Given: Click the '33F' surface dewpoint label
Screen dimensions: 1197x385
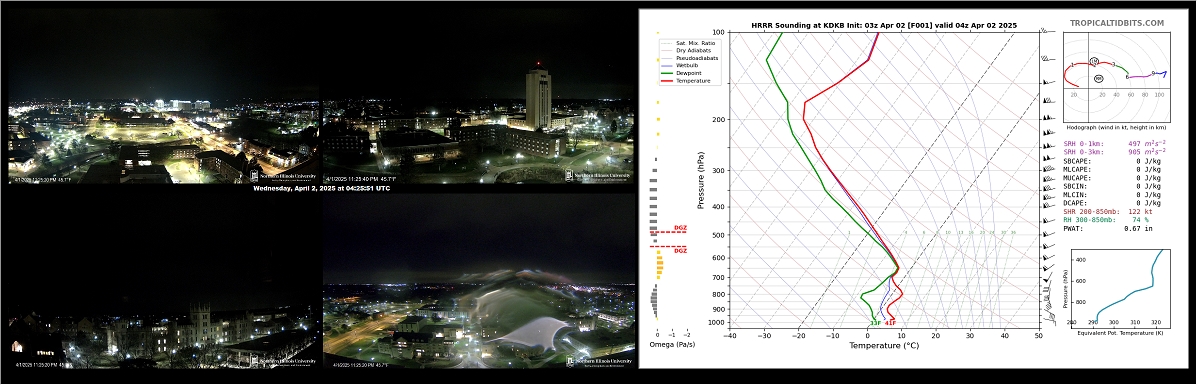Looking at the screenshot, I should tap(875, 323).
